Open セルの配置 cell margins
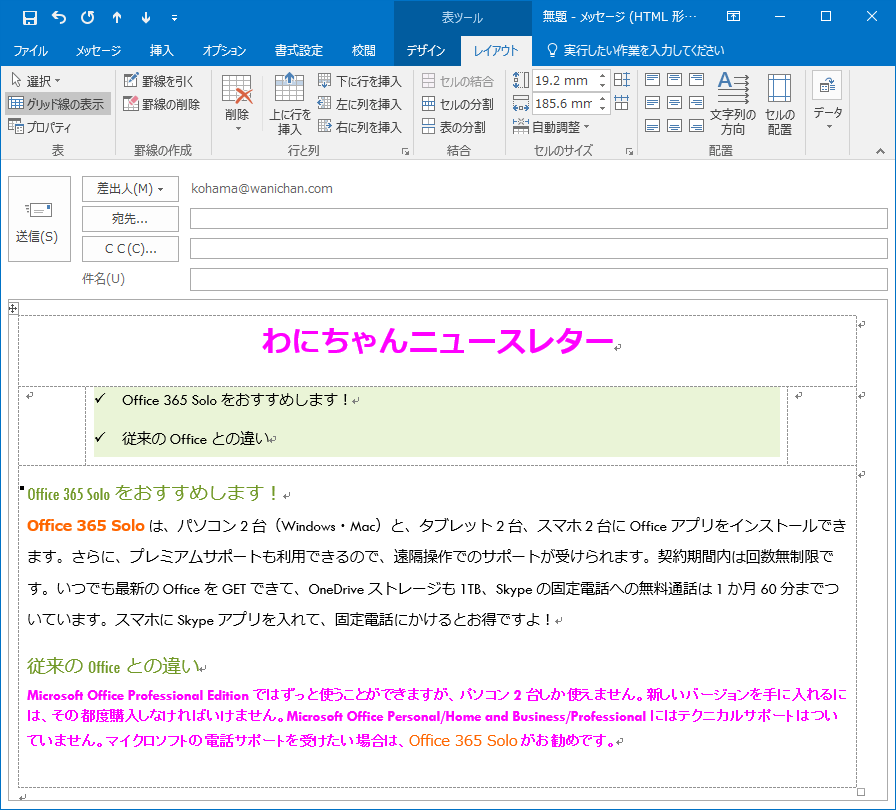896x810 pixels. [780, 104]
